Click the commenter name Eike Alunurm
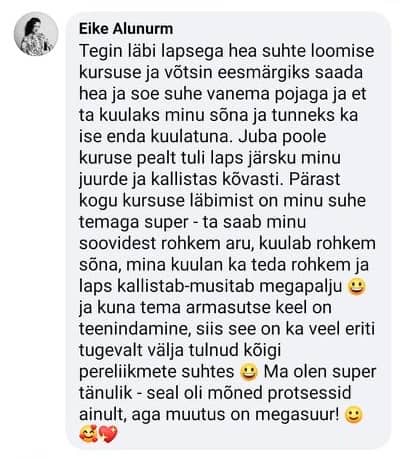This screenshot has width=405, height=459. point(126,29)
